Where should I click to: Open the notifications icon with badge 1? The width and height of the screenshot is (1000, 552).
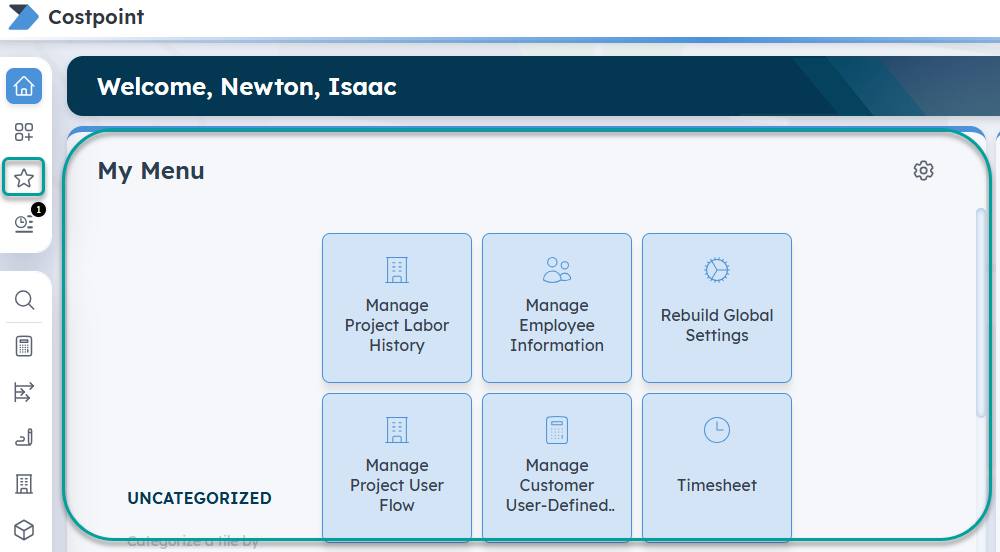tap(25, 225)
